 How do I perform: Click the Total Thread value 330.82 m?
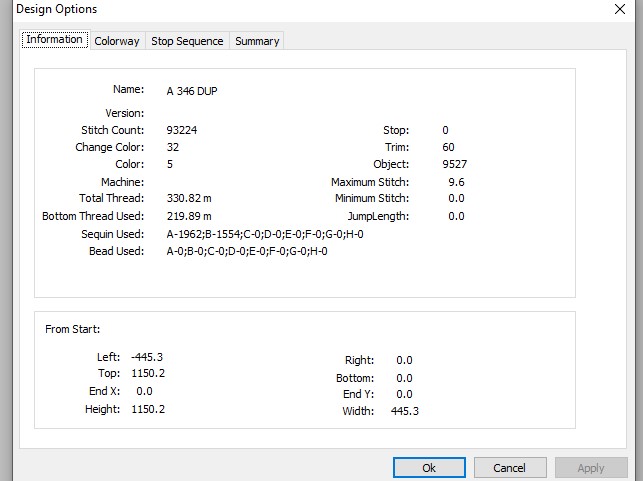click(x=189, y=198)
